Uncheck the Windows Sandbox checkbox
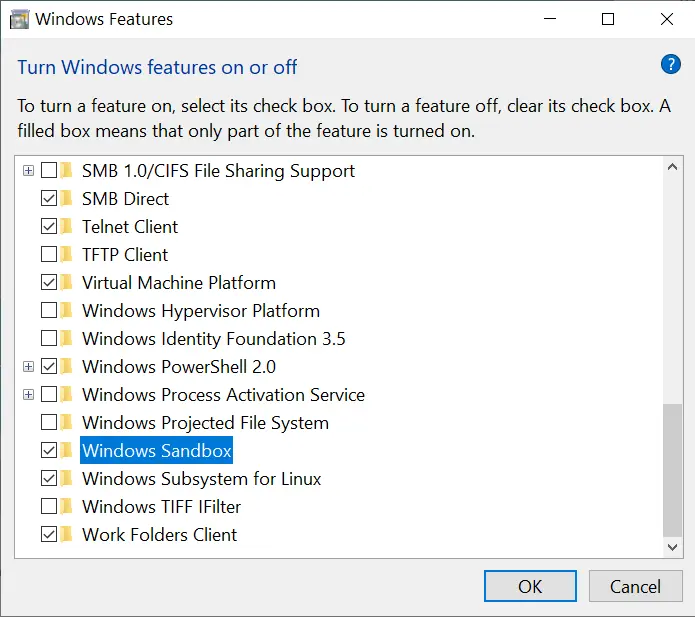 49,451
